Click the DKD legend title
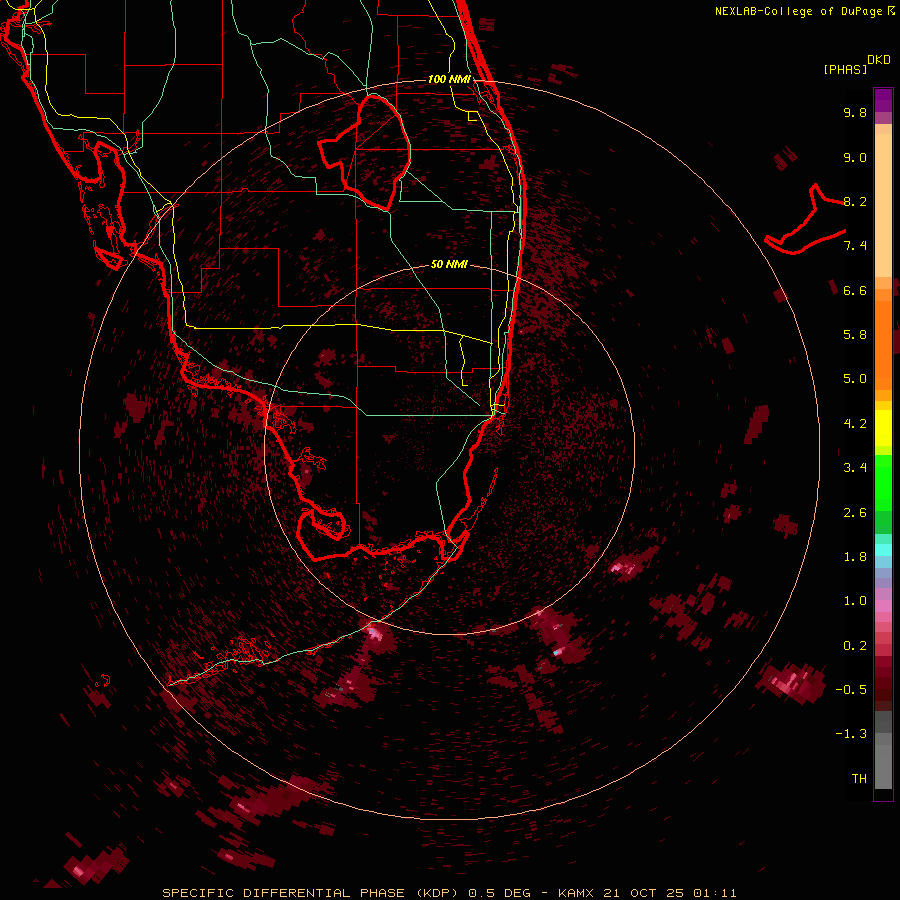Viewport: 900px width, 900px height. (879, 60)
